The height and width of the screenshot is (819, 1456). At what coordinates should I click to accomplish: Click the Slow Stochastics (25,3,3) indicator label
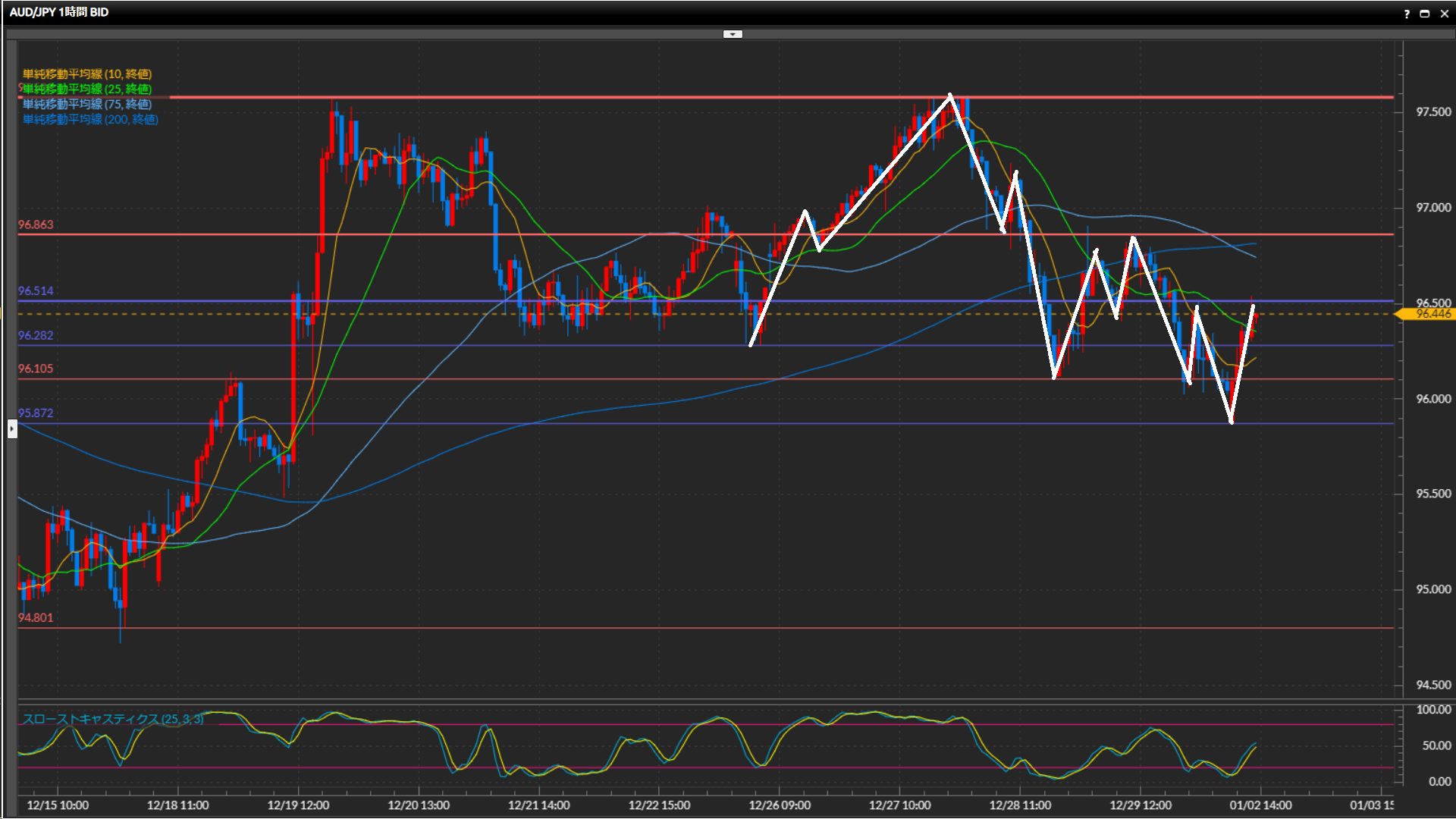(112, 719)
